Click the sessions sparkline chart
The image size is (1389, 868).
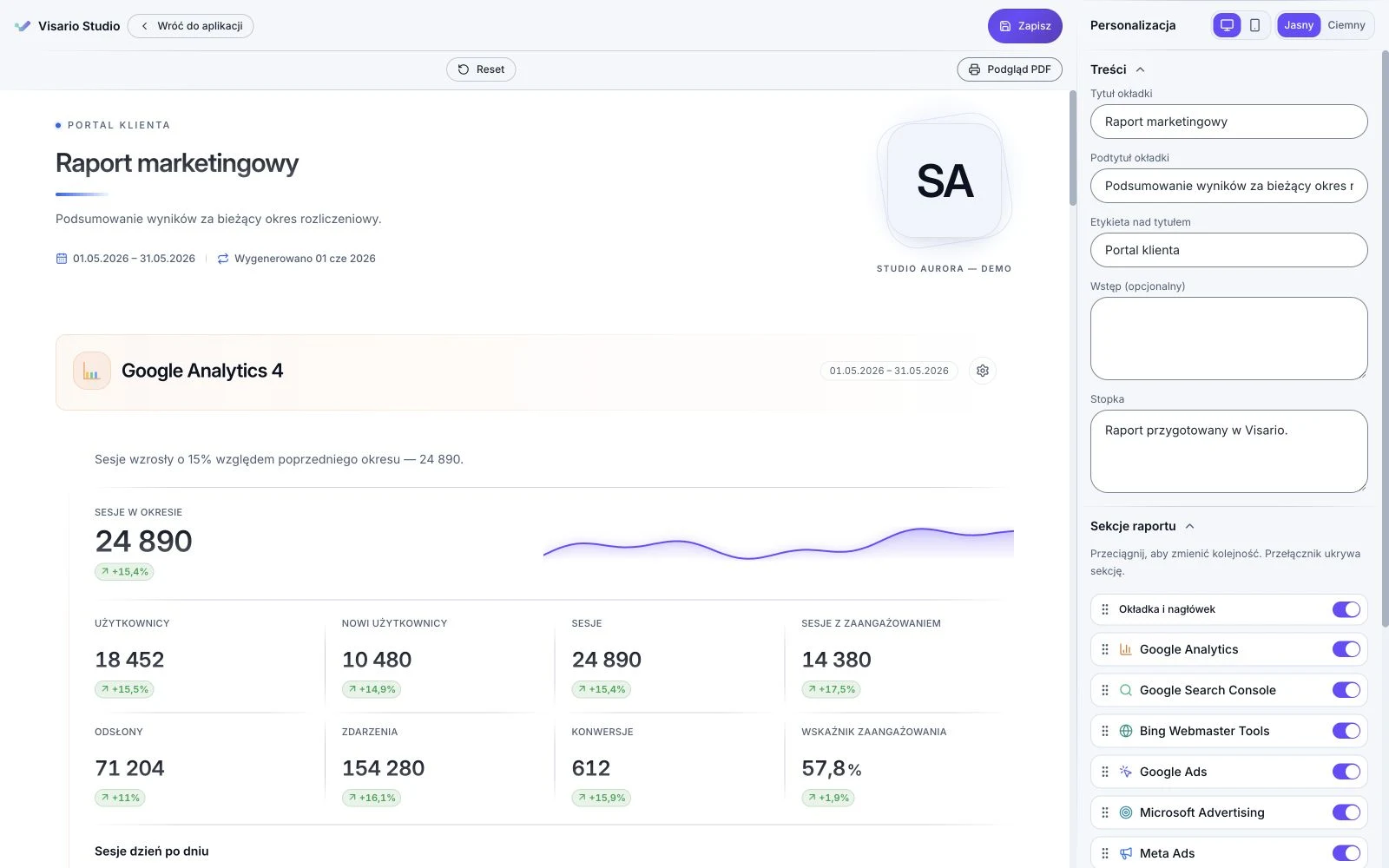tap(779, 542)
